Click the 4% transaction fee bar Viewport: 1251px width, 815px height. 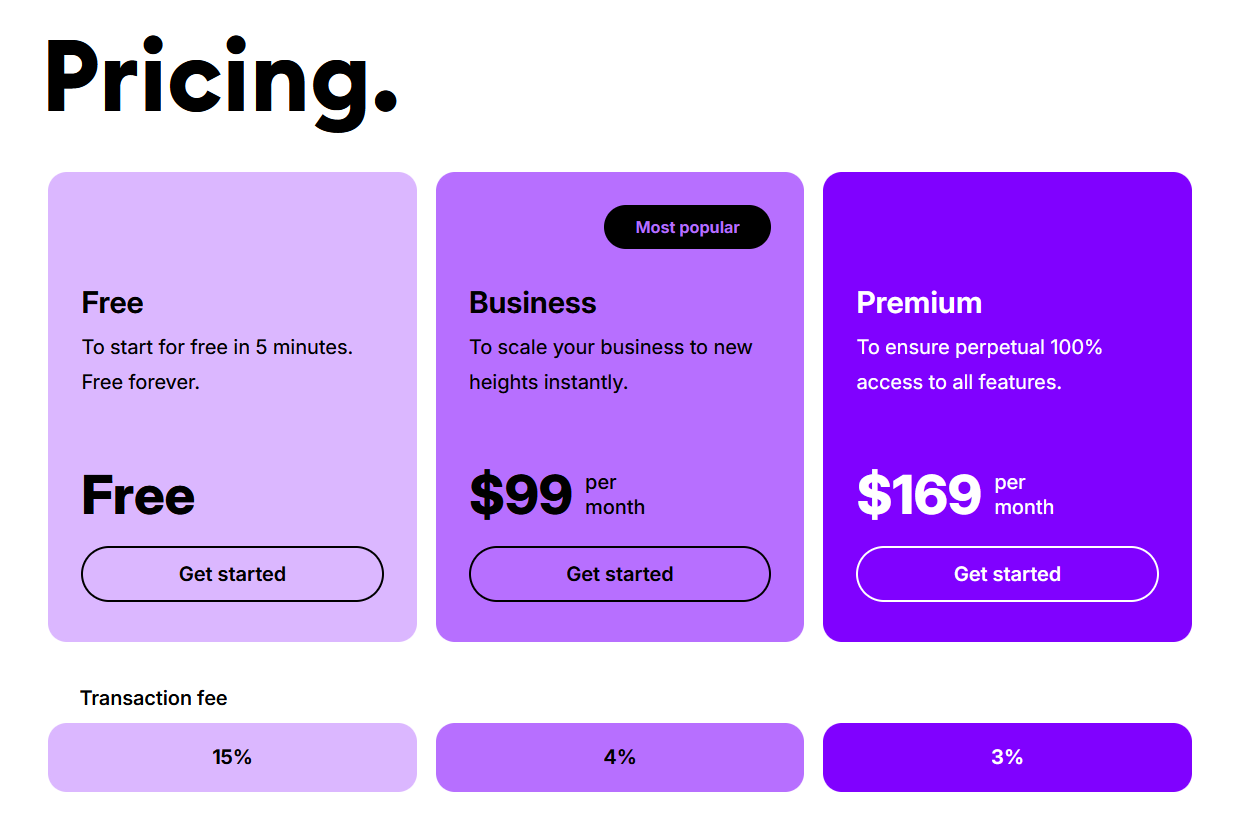point(619,757)
